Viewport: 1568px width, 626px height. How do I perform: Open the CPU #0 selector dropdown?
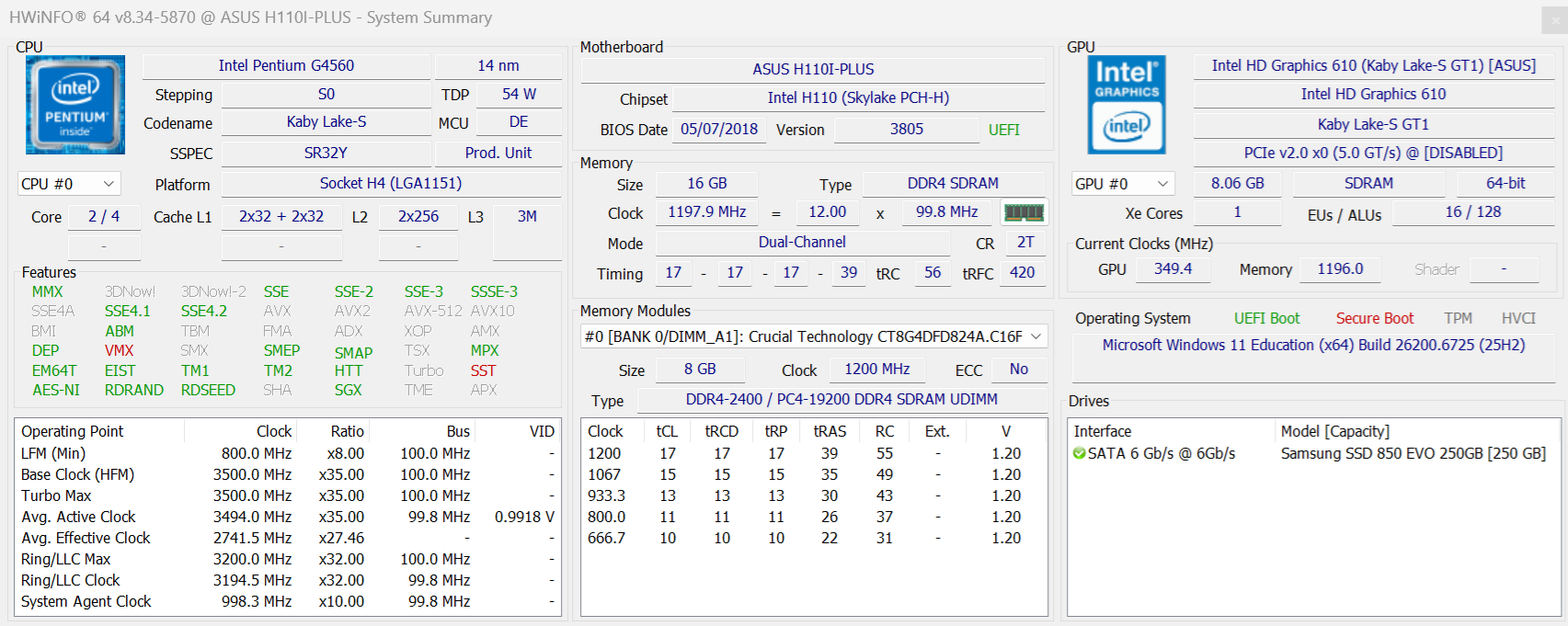click(69, 184)
